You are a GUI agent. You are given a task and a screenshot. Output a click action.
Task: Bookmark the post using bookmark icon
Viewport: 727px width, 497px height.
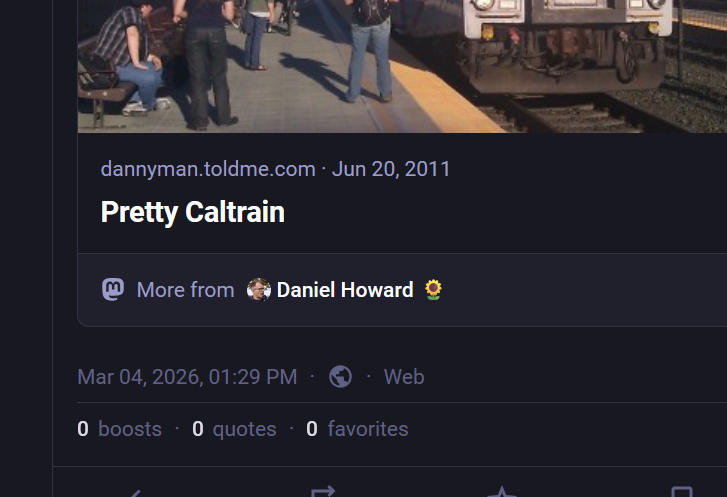pos(681,491)
